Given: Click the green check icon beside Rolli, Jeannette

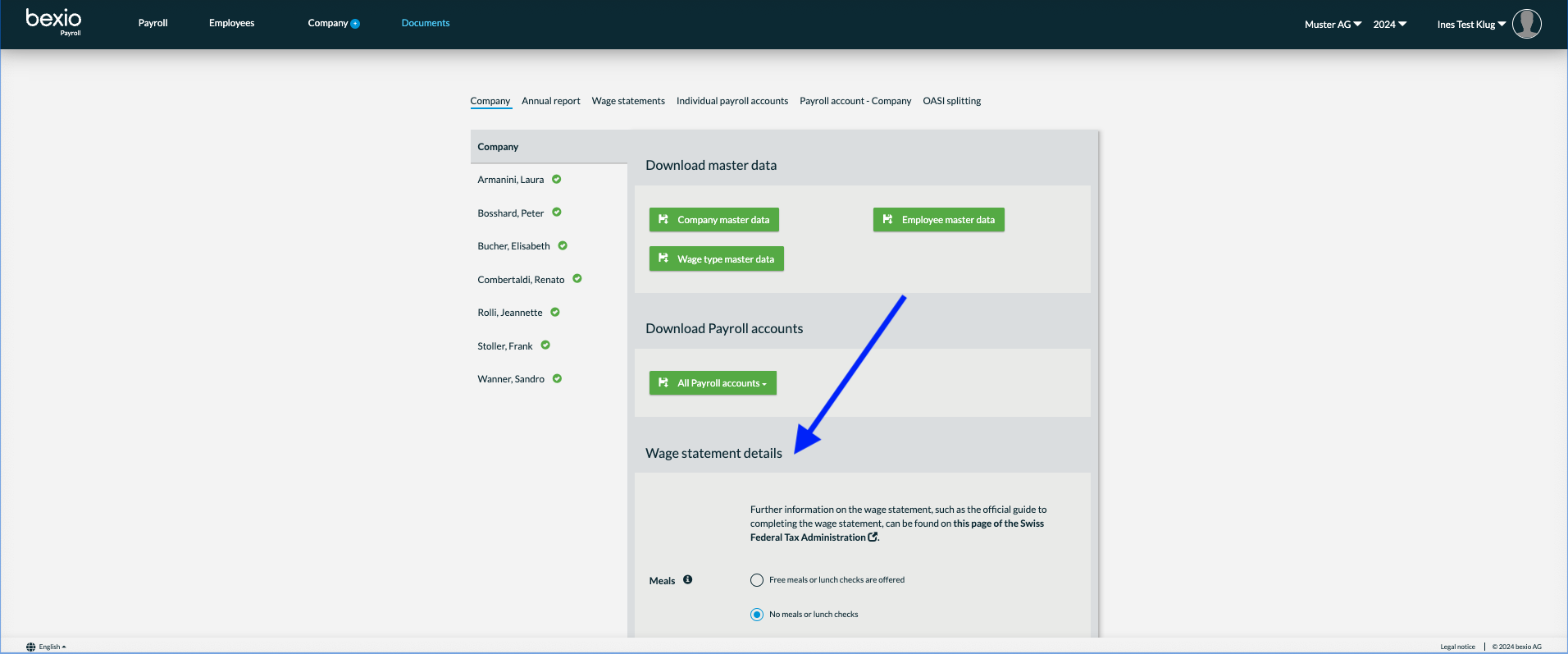Looking at the screenshot, I should [555, 312].
